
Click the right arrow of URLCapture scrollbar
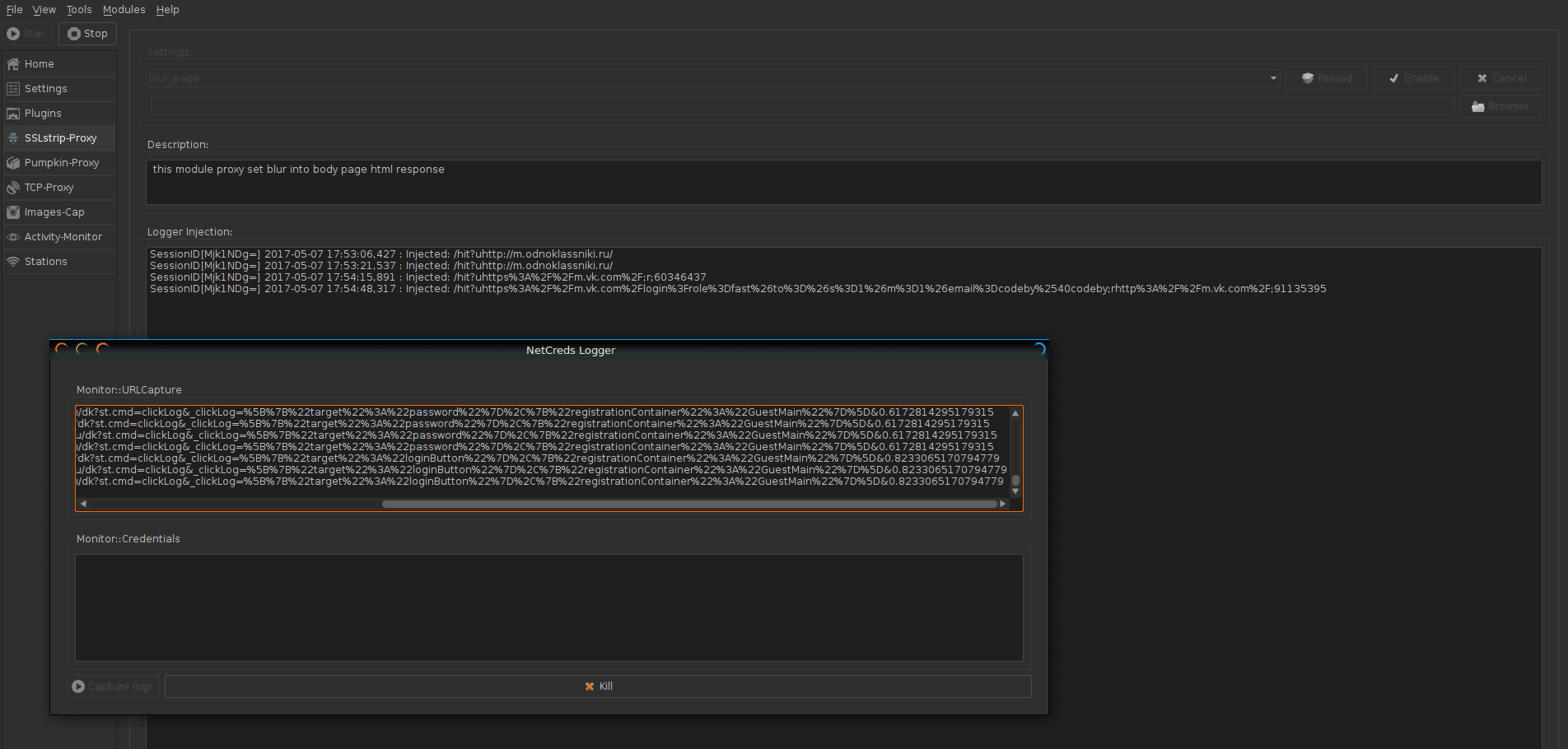coord(1002,504)
